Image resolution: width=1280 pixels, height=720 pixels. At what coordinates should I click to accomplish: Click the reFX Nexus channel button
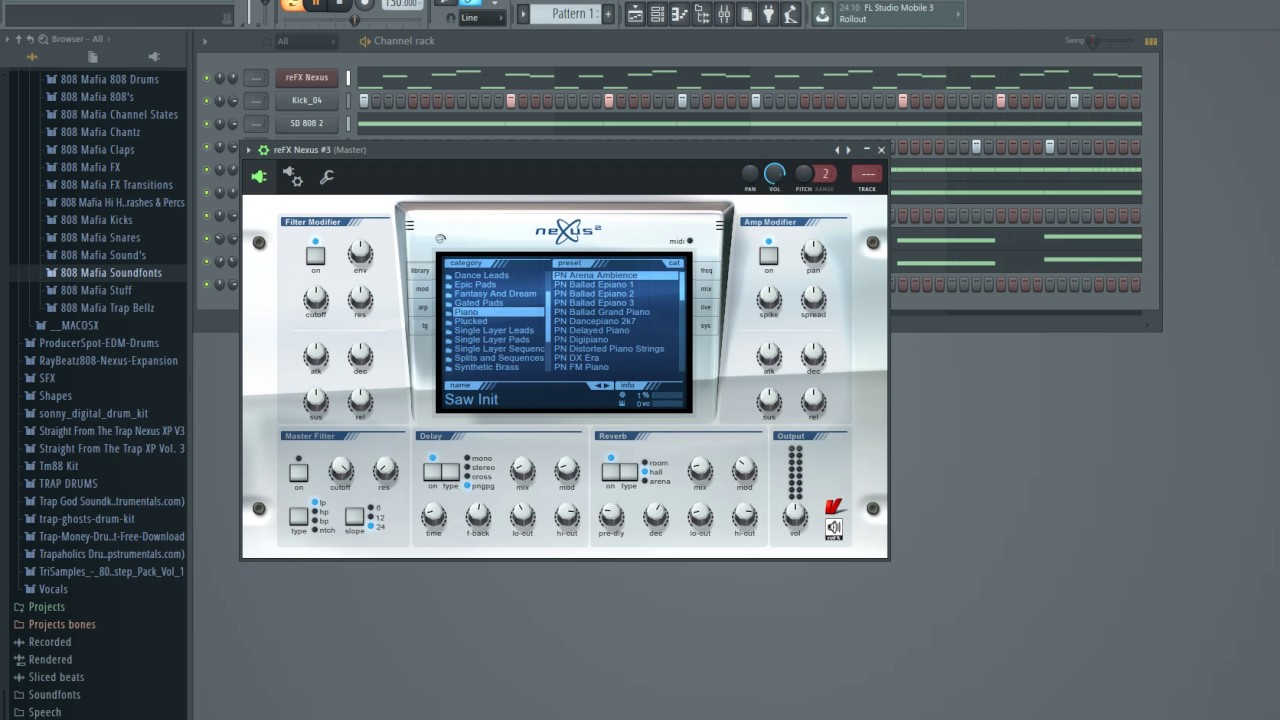(x=306, y=77)
